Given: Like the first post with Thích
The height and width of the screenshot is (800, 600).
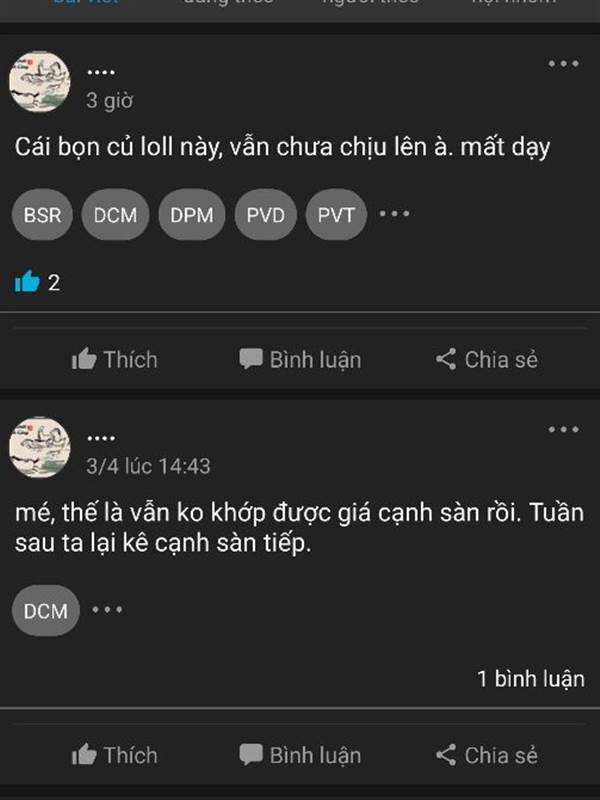Looking at the screenshot, I should (114, 360).
